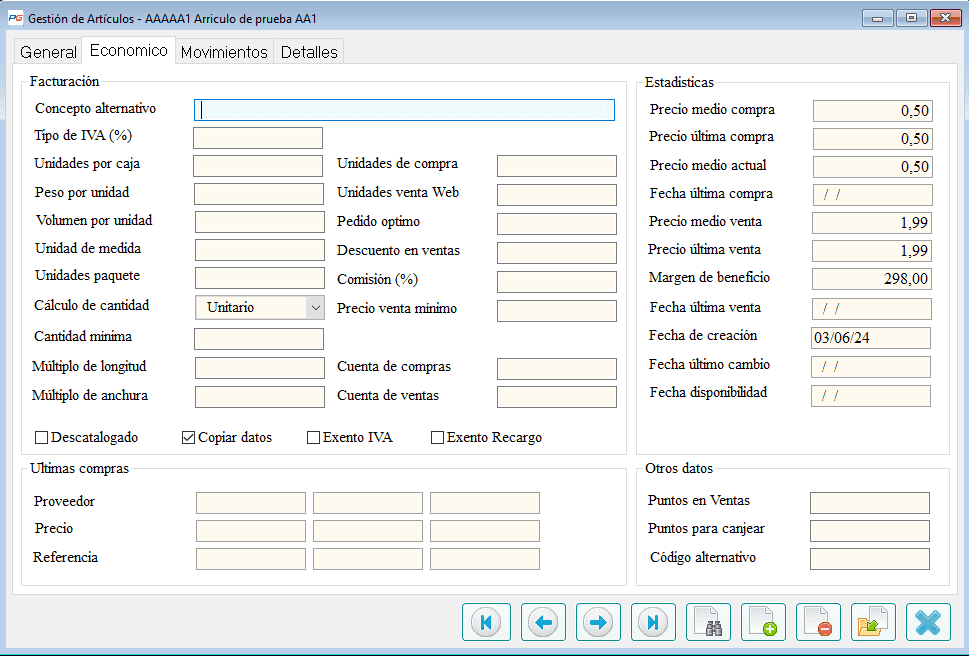
Task: Open the Detalles tab
Action: coord(309,52)
